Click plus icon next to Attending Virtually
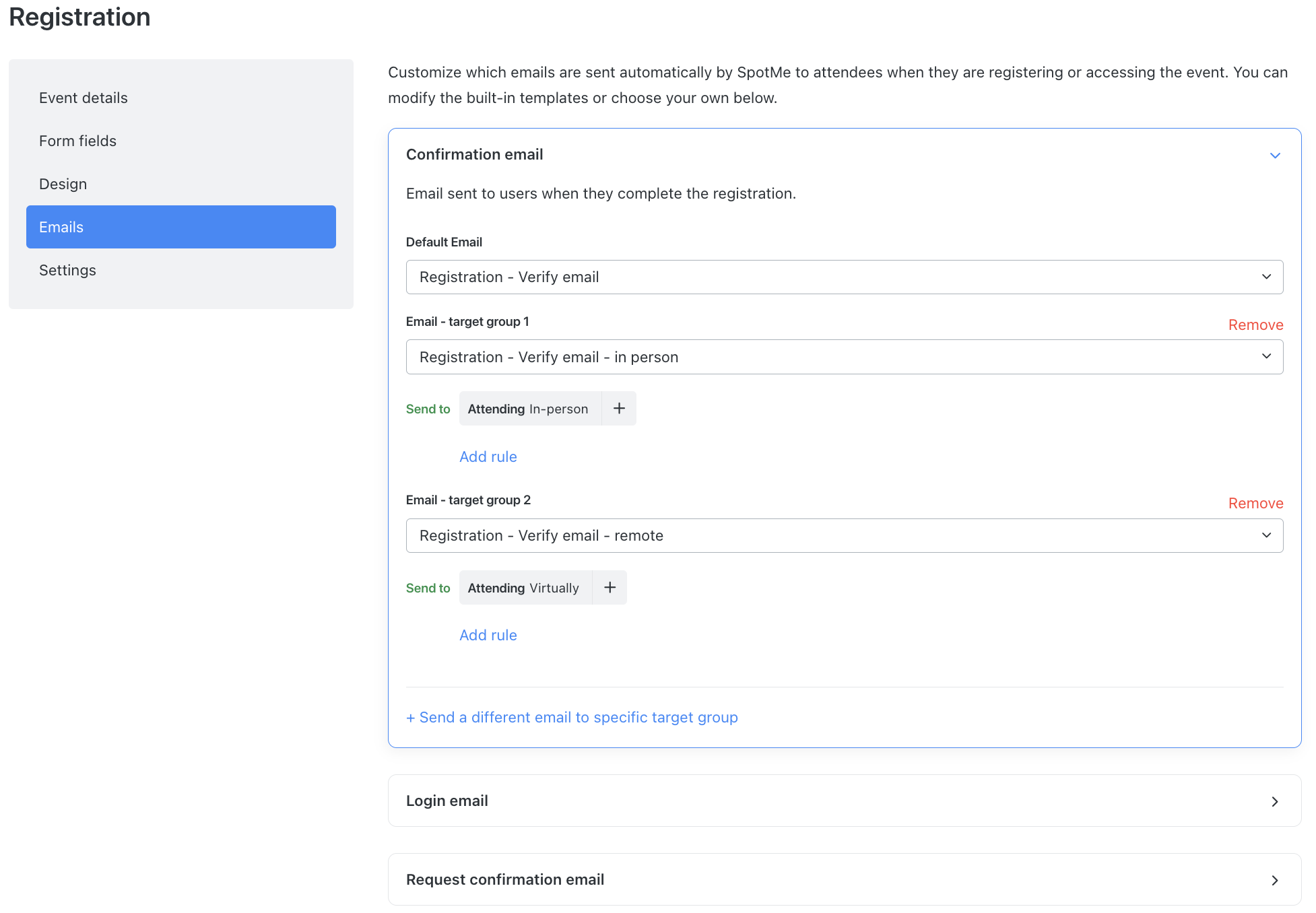Image resolution: width=1316 pixels, height=913 pixels. pyautogui.click(x=610, y=587)
